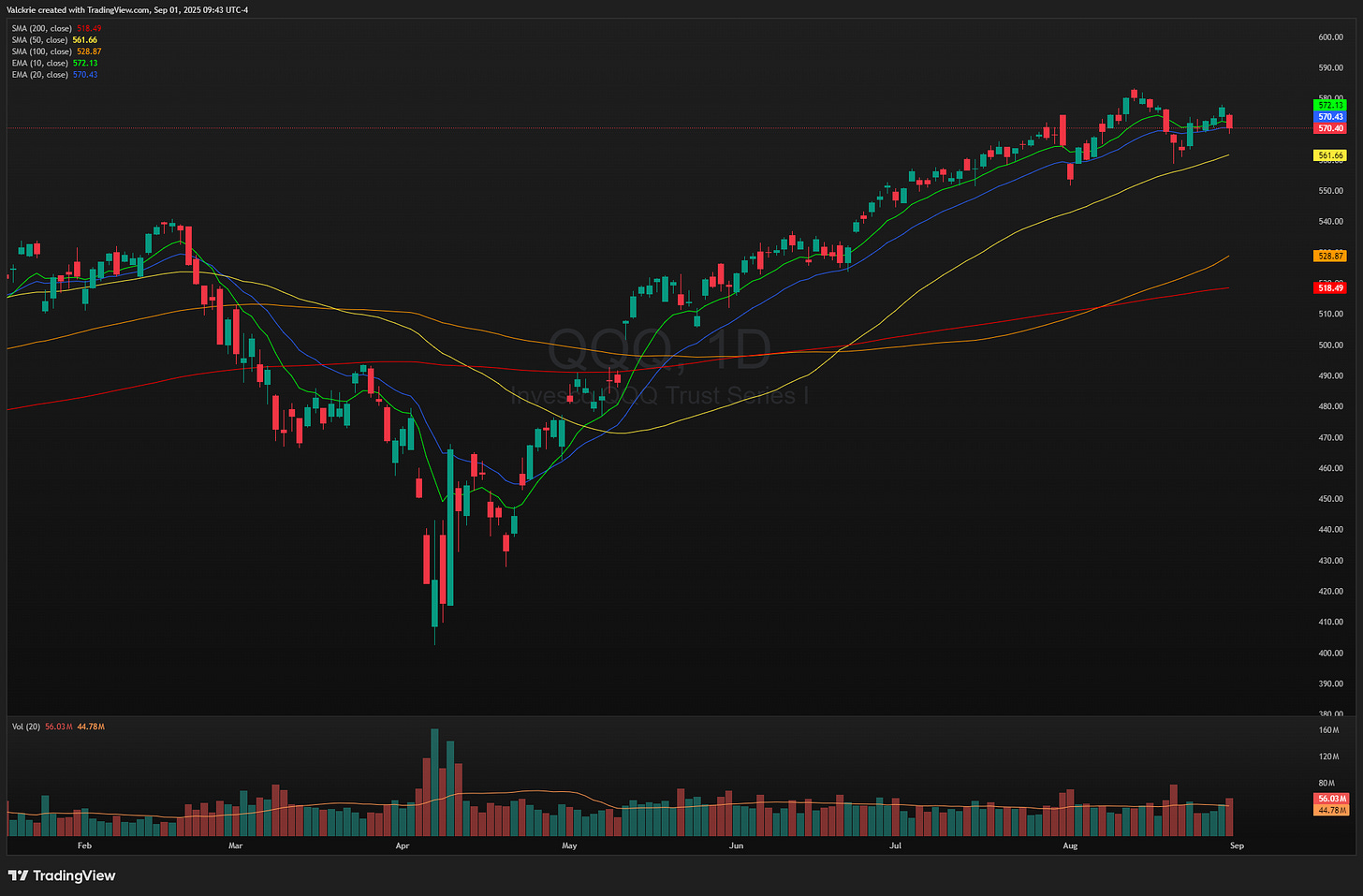1363x896 pixels.
Task: Click the green 572.13 price axis tag
Action: (1330, 106)
